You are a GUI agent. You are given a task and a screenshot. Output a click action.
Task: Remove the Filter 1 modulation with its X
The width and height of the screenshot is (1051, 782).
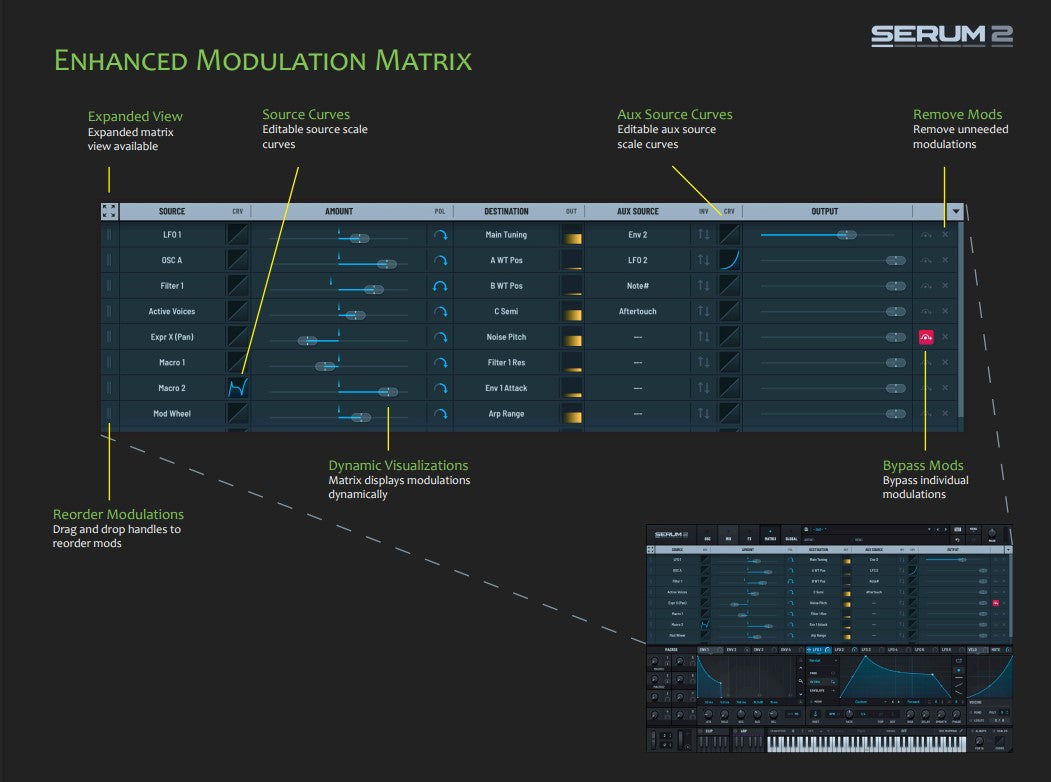(x=945, y=285)
